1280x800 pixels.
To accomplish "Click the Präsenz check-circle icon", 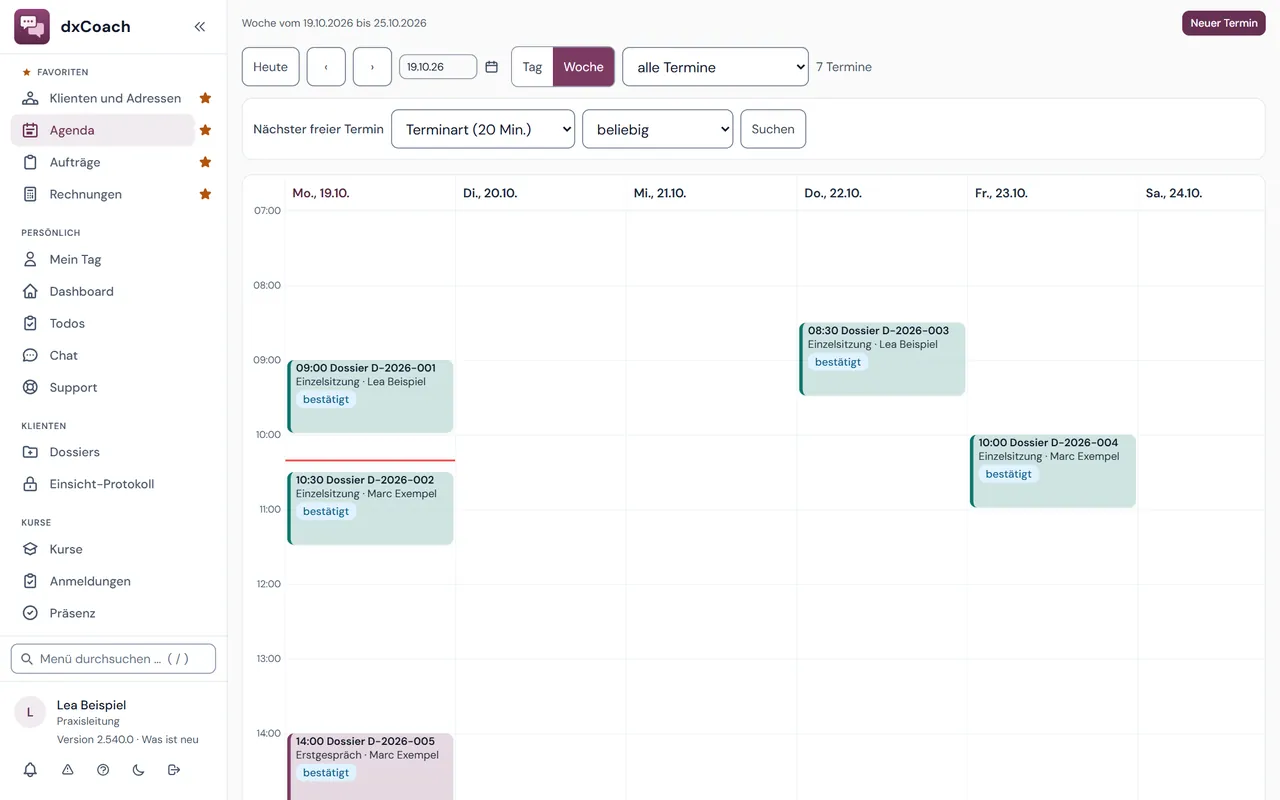I will (30, 613).
